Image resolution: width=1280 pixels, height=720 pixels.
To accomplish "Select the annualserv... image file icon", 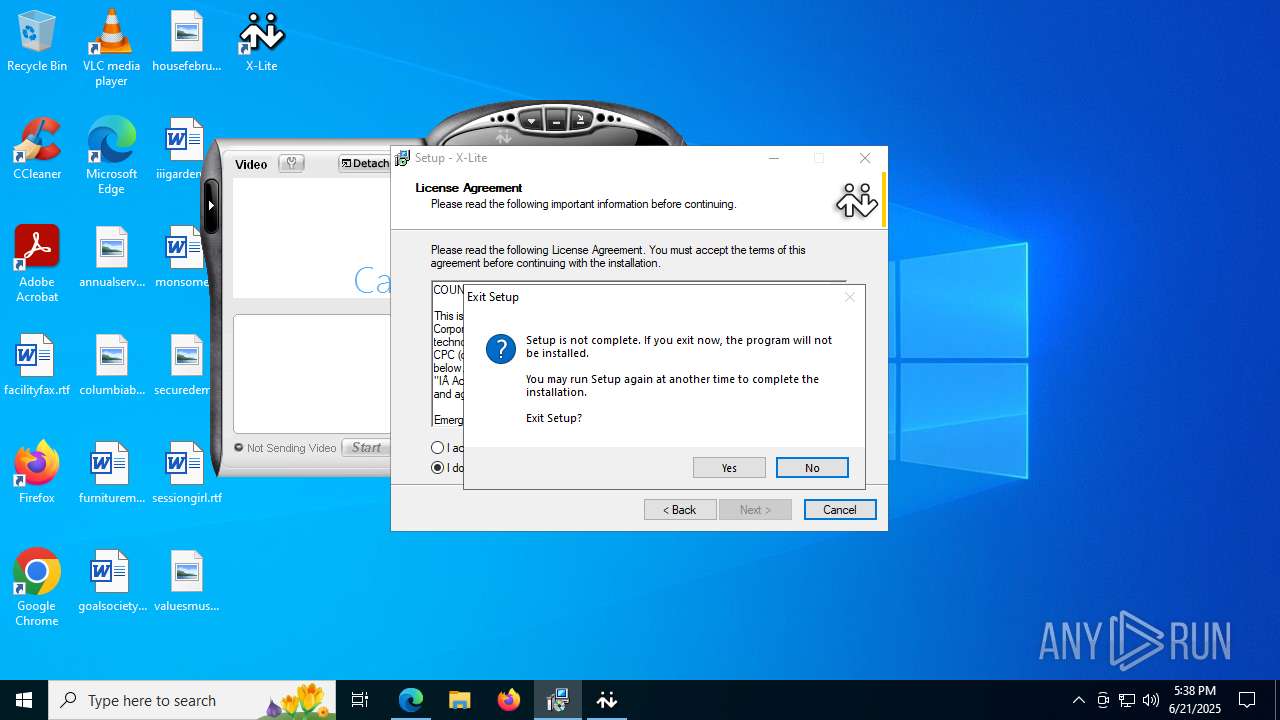I will coord(111,258).
